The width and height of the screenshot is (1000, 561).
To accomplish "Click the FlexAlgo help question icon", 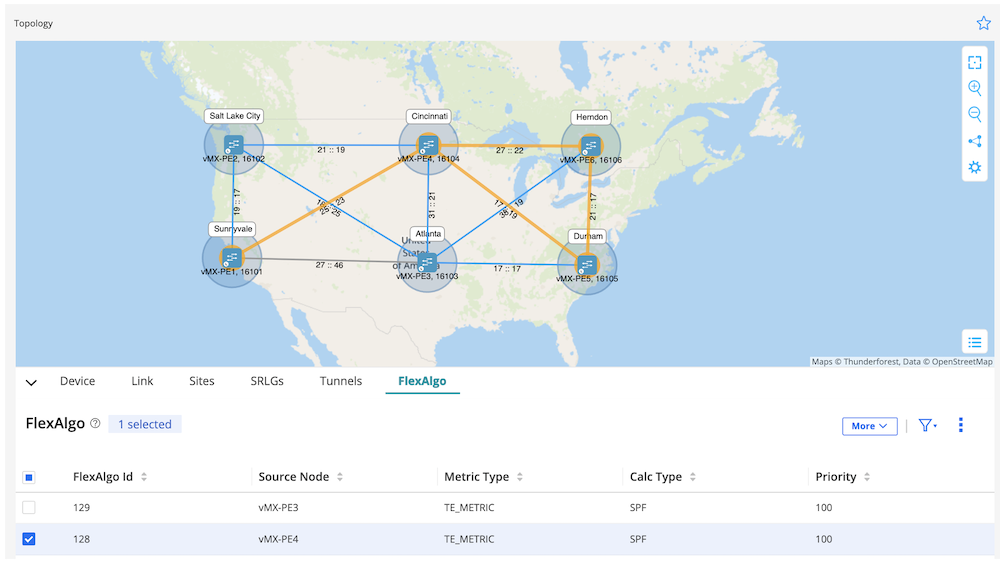I will [95, 424].
